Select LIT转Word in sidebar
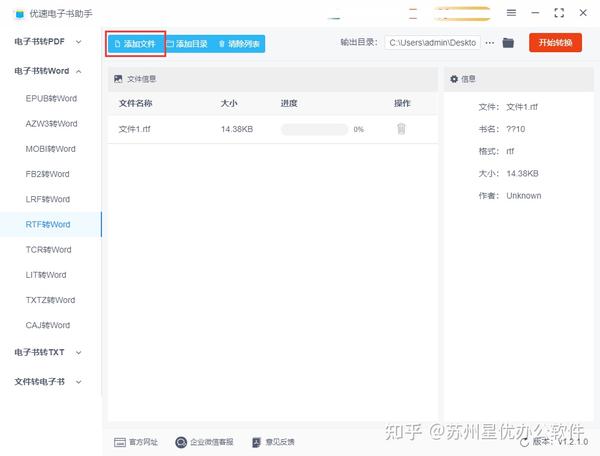Screen dimensions: 600x456 tap(46, 275)
